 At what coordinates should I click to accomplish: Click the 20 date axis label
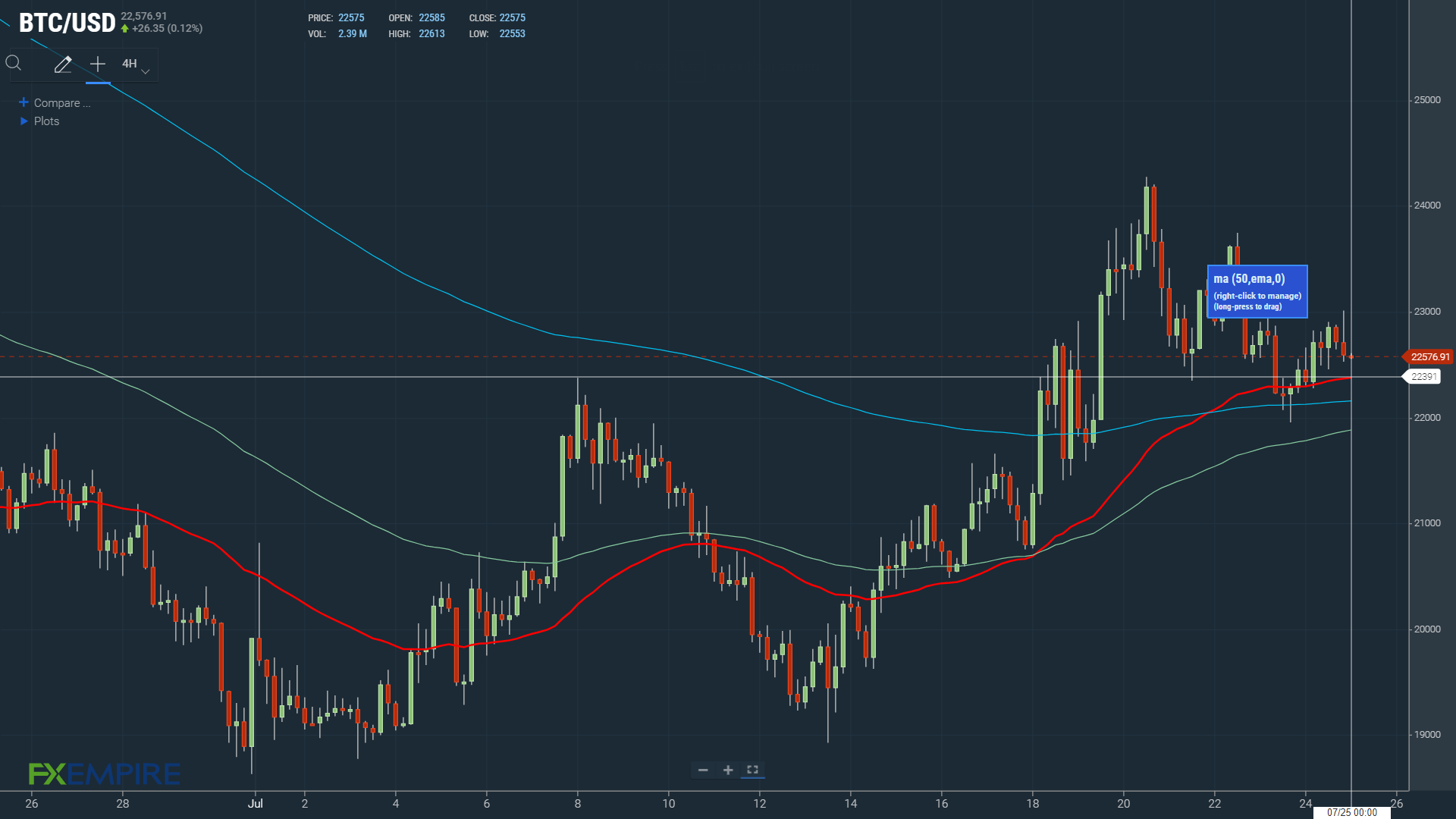(x=1124, y=804)
